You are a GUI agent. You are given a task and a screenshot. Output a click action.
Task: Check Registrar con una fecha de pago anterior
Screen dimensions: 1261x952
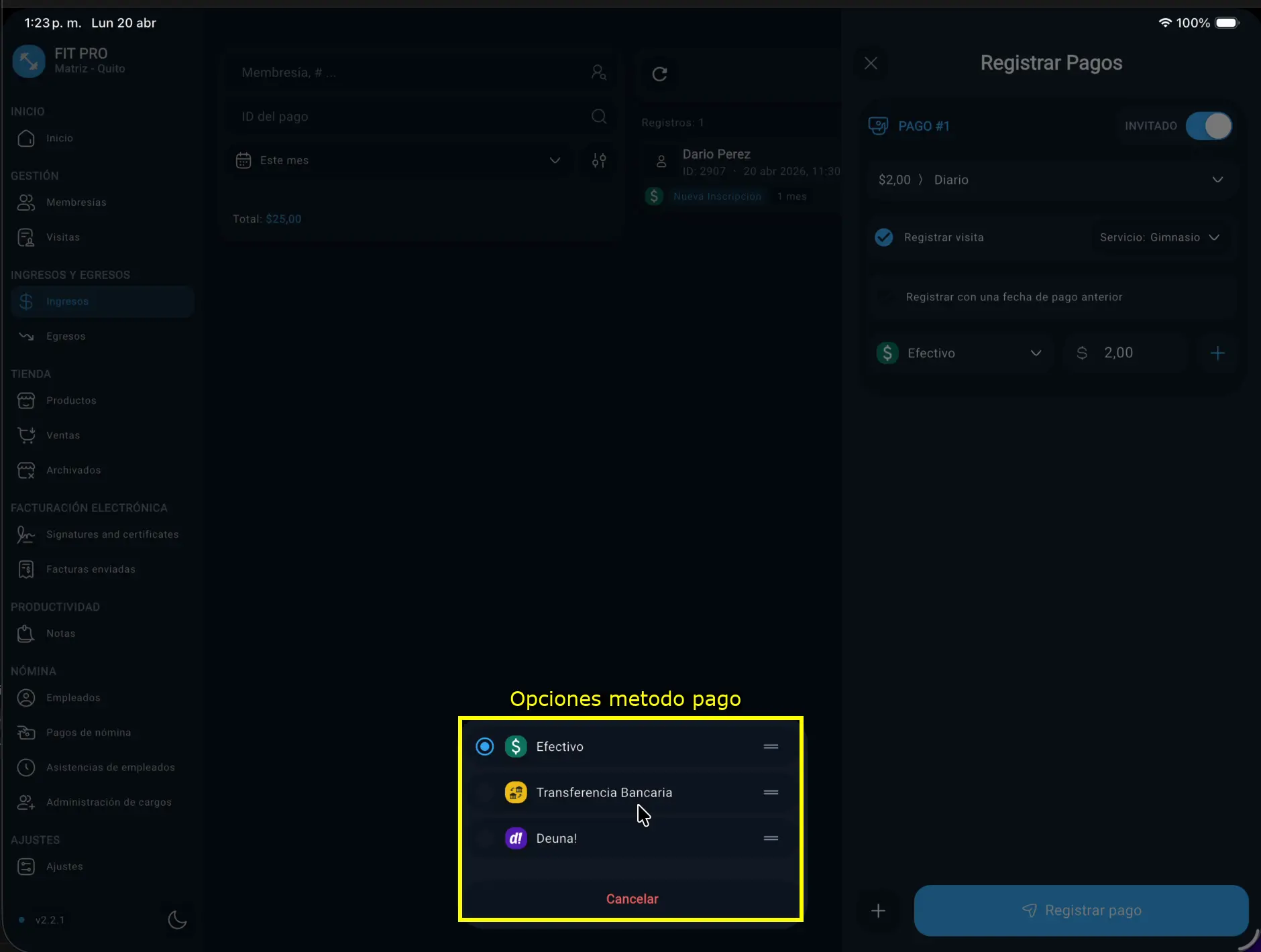click(x=885, y=297)
